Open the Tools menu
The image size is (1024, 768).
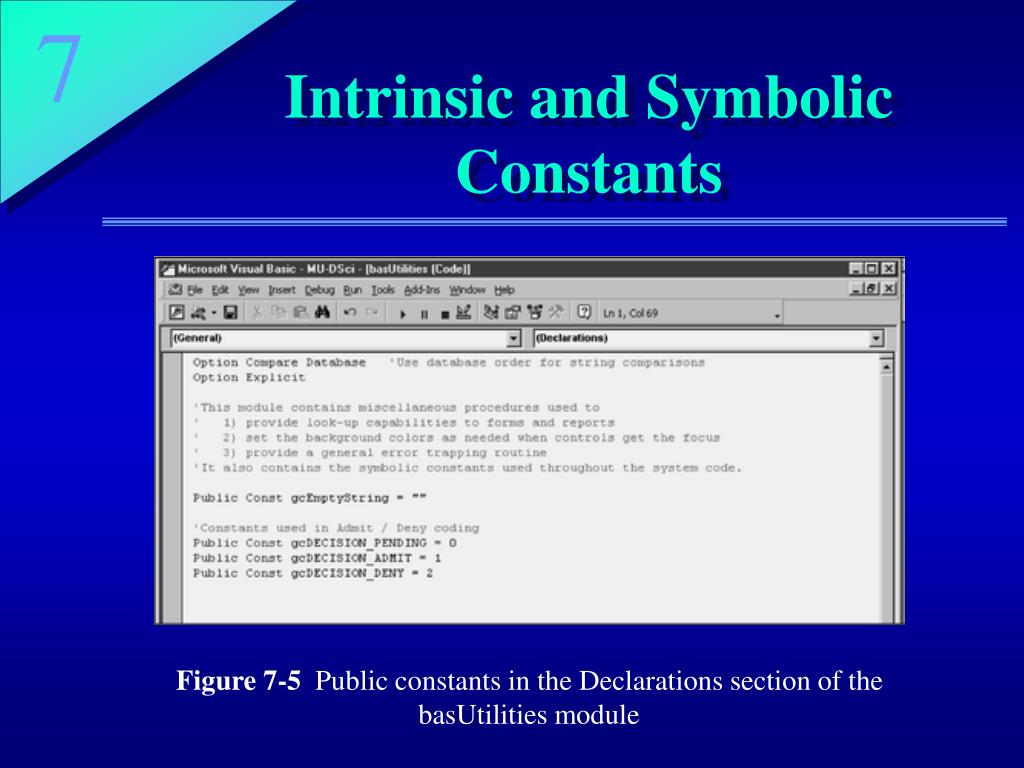383,290
